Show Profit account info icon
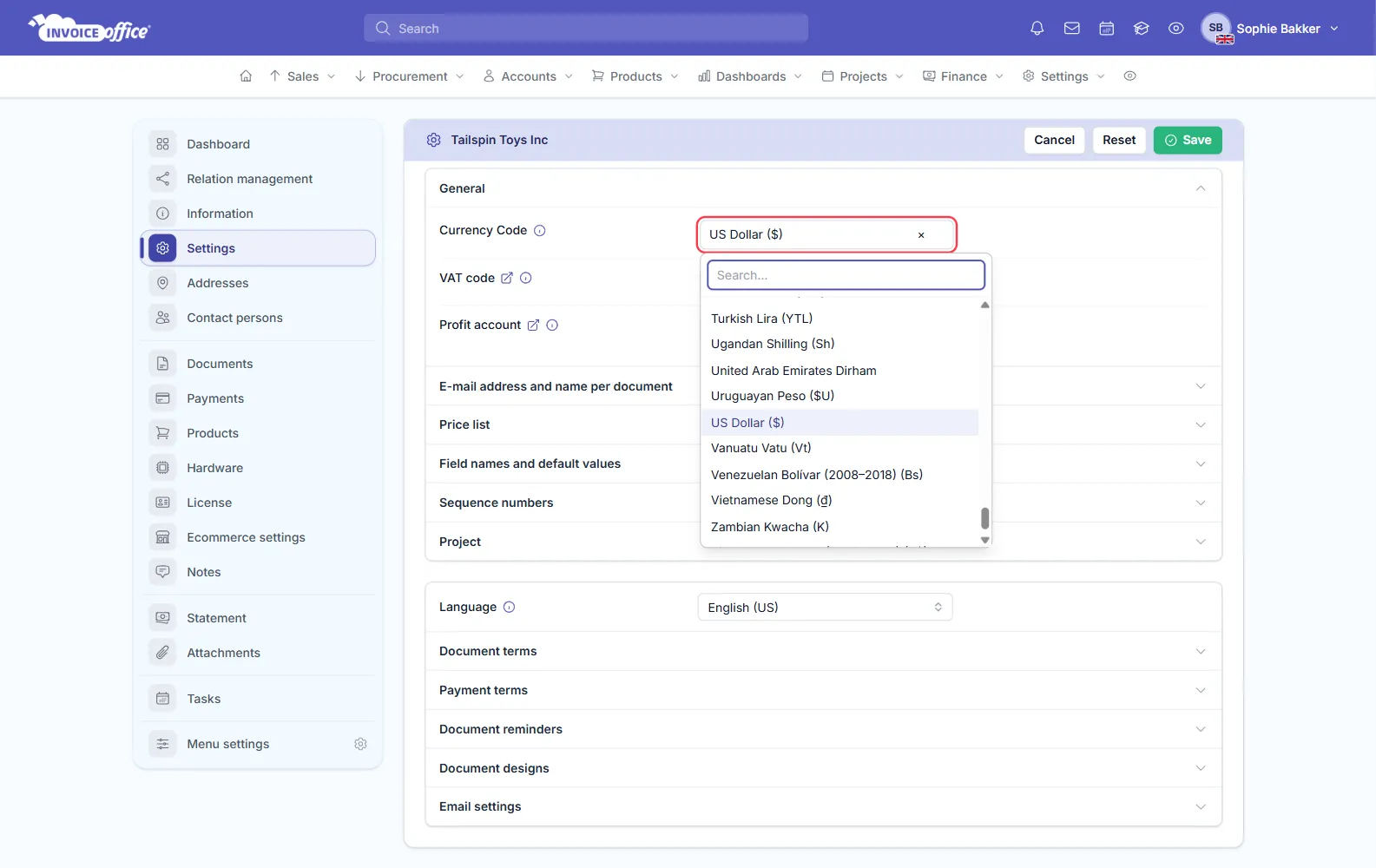The image size is (1376, 868). pos(552,325)
